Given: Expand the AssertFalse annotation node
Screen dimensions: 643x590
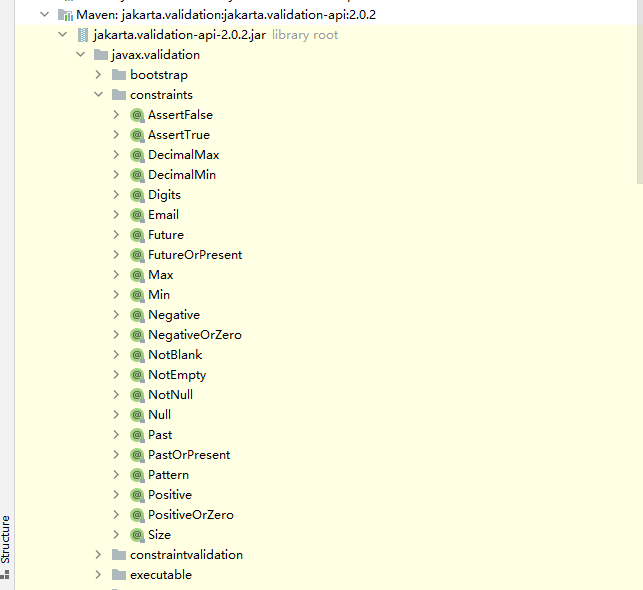Looking at the screenshot, I should [x=116, y=115].
